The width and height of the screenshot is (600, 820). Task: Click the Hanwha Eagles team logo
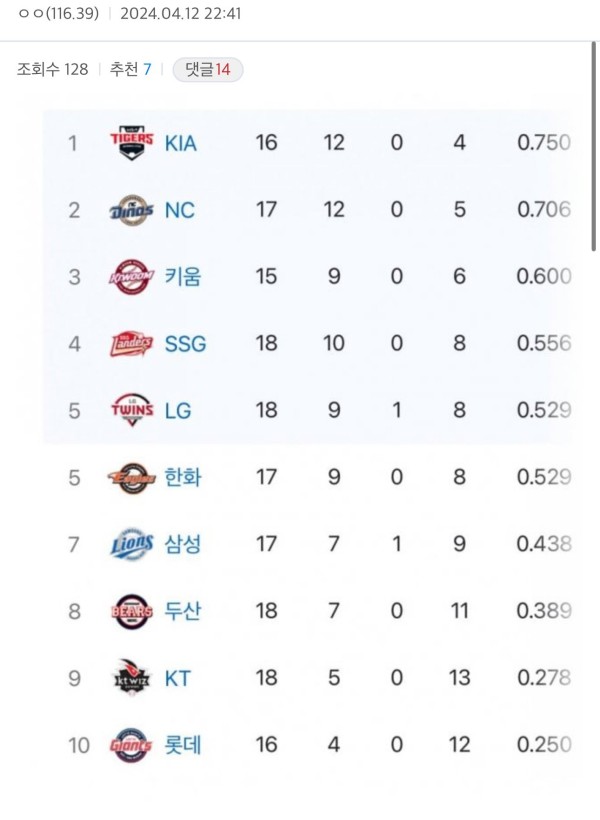(132, 477)
